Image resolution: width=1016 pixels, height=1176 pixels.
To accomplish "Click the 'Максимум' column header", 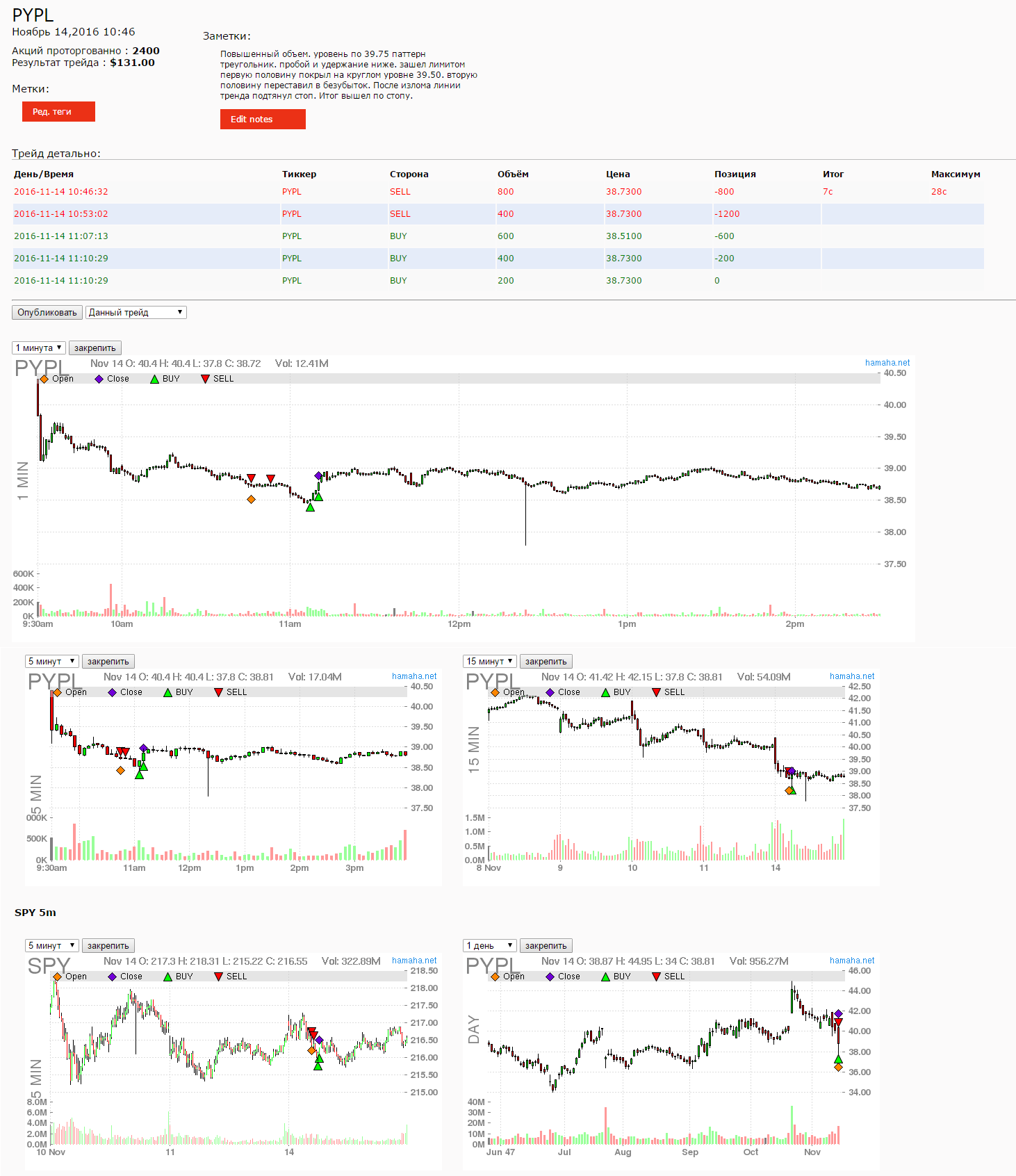I will [x=956, y=174].
